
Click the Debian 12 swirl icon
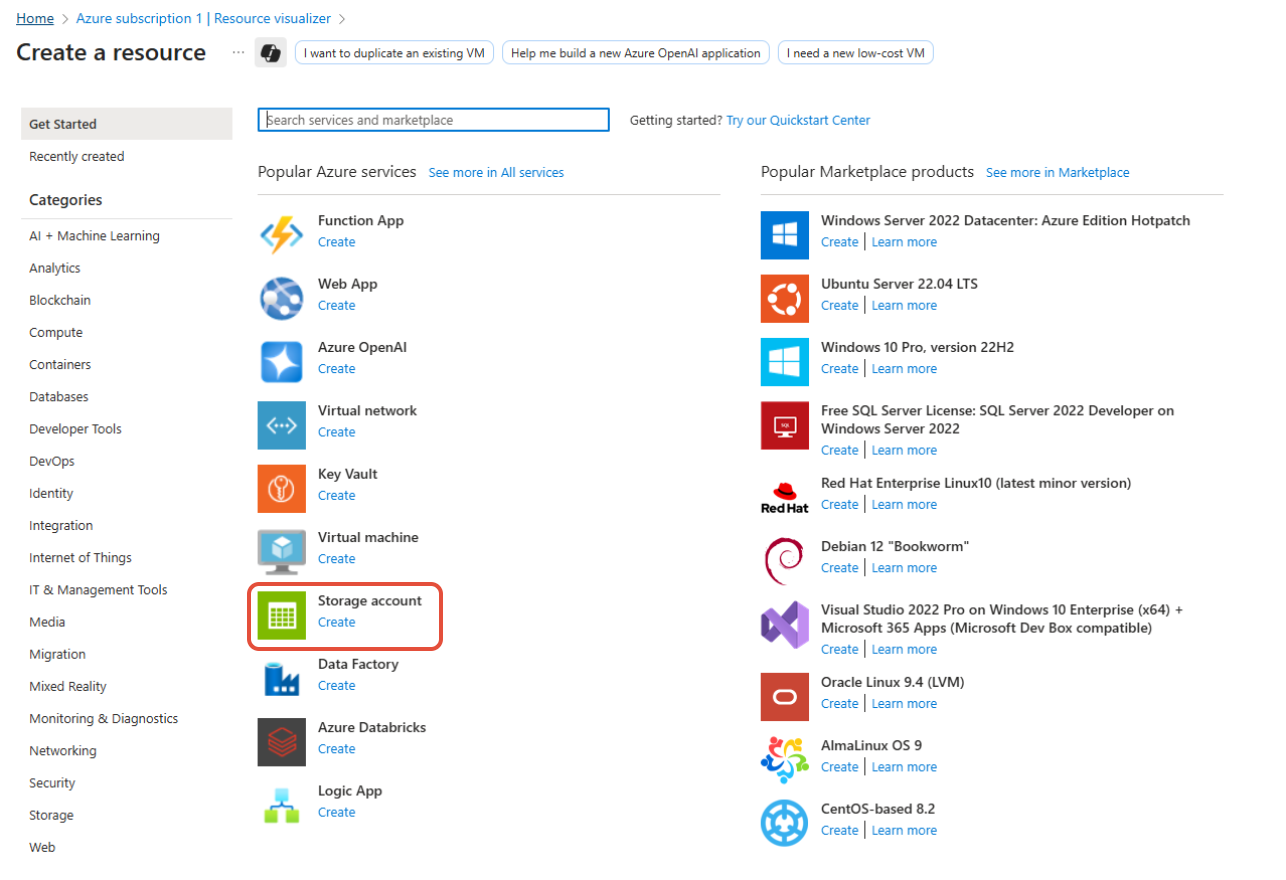(785, 560)
